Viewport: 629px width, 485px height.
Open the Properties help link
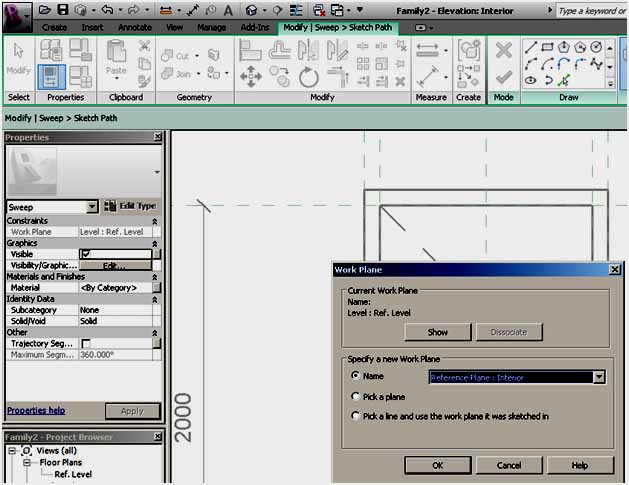pyautogui.click(x=36, y=411)
